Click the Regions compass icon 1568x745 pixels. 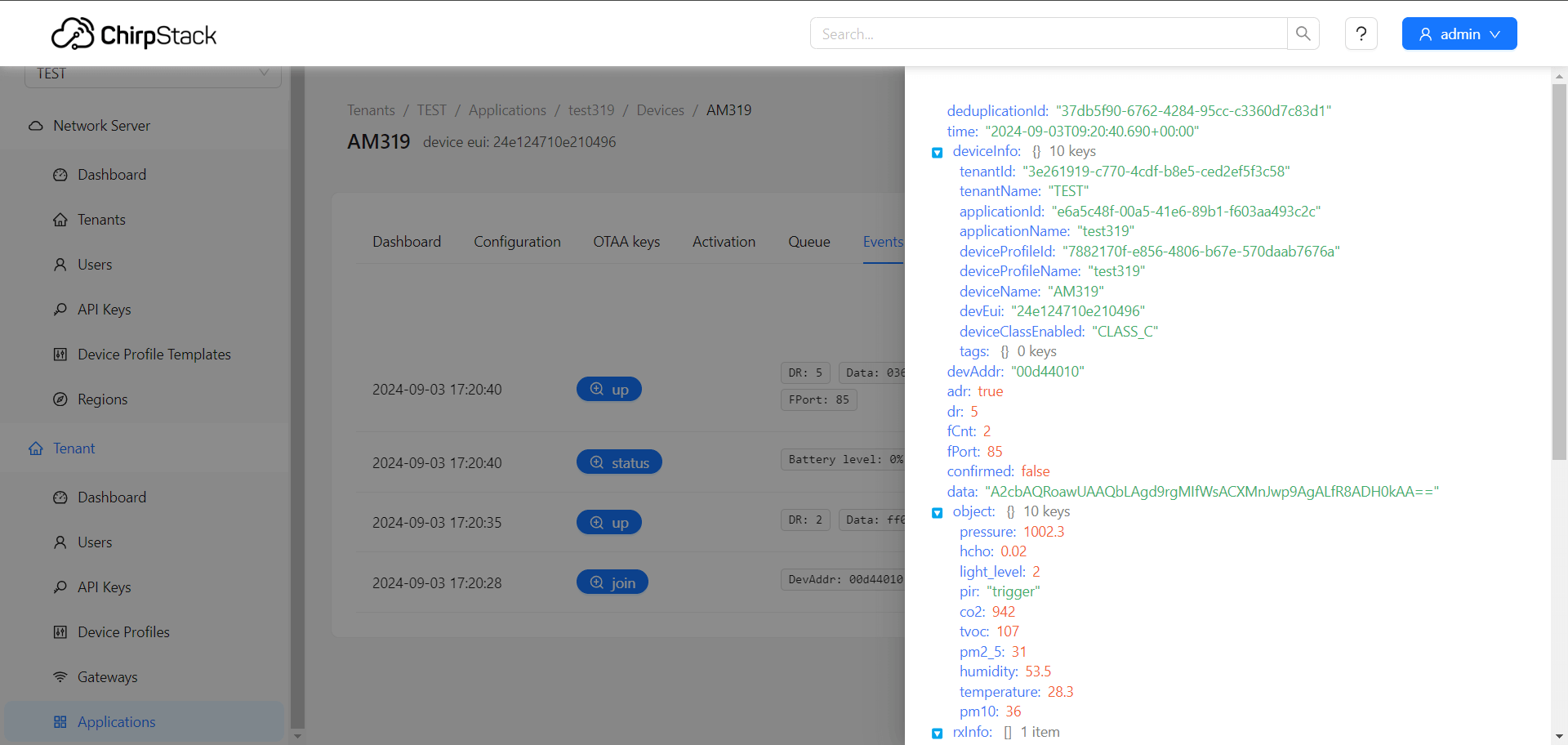click(60, 399)
